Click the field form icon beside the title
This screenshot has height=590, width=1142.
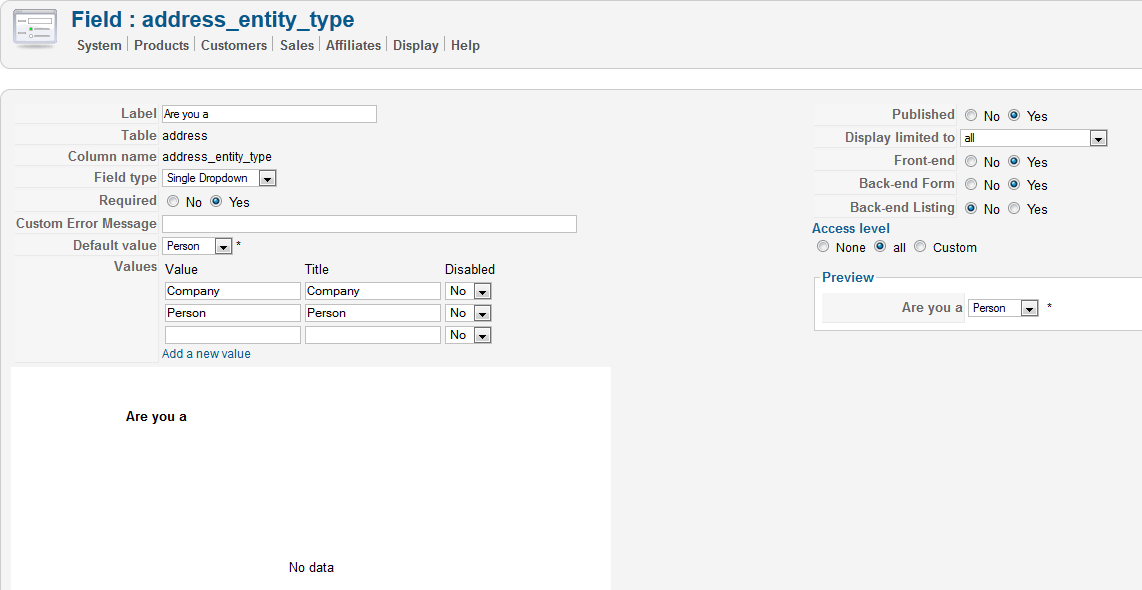35,29
